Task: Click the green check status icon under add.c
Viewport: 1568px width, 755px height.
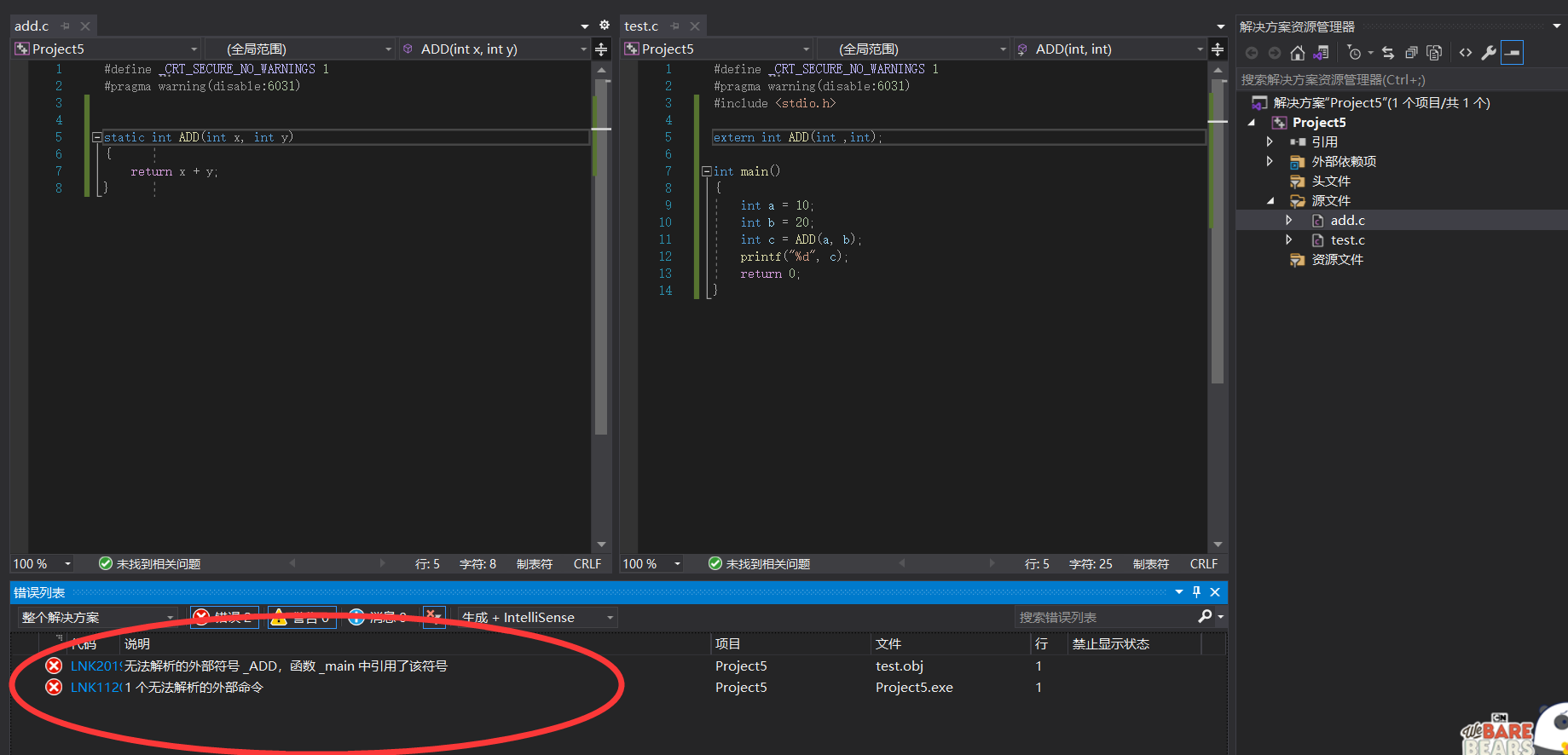Action: tap(106, 563)
